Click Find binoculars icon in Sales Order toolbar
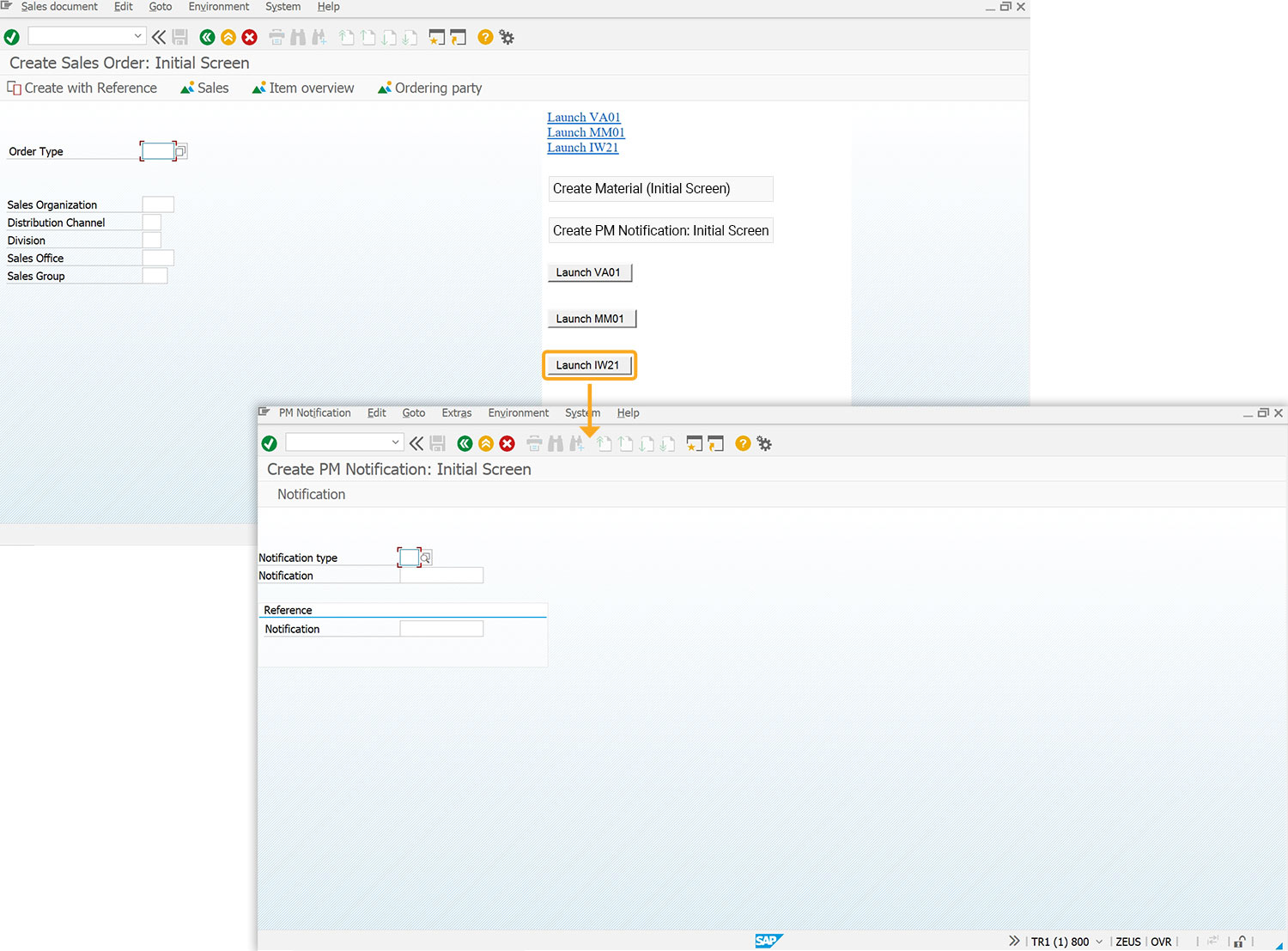This screenshot has width=1288, height=951. click(x=298, y=37)
